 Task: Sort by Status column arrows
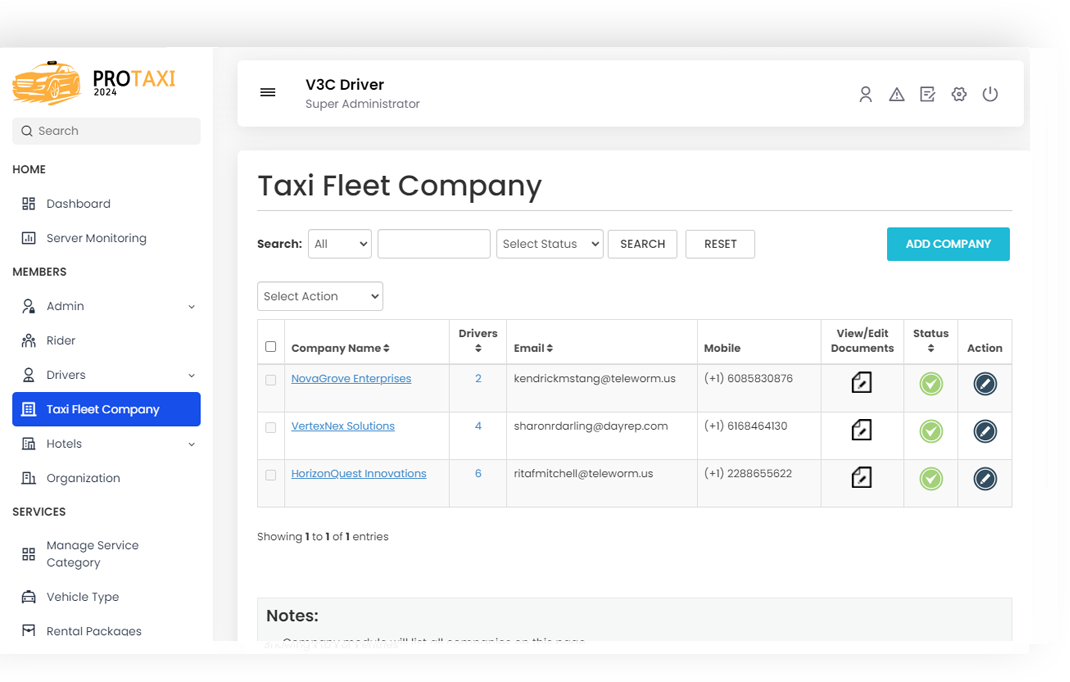[x=931, y=348]
